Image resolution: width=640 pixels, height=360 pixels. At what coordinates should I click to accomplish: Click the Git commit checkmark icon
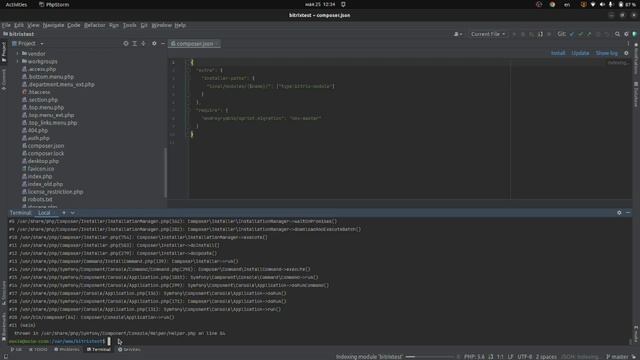580,34
